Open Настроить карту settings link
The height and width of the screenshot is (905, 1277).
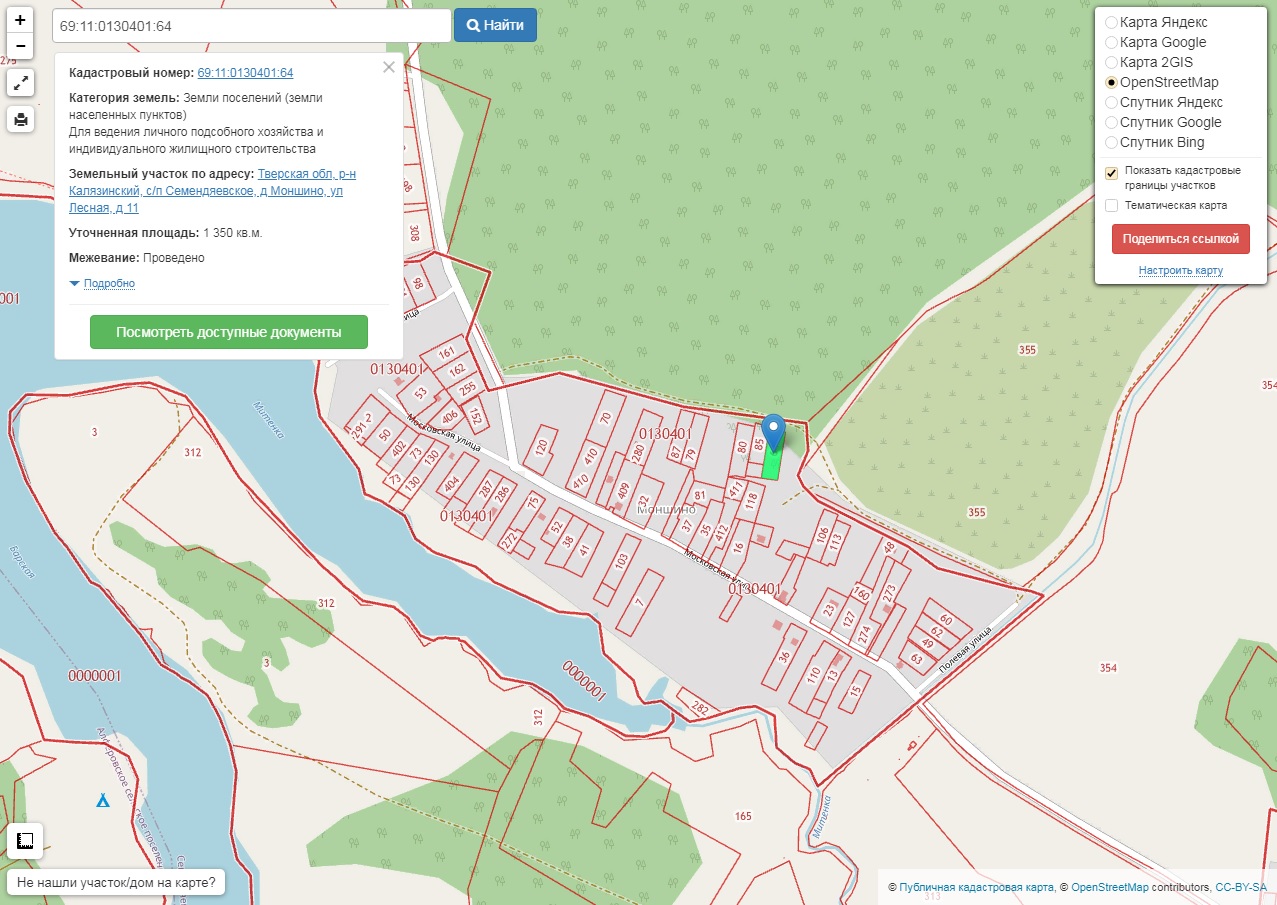1180,271
